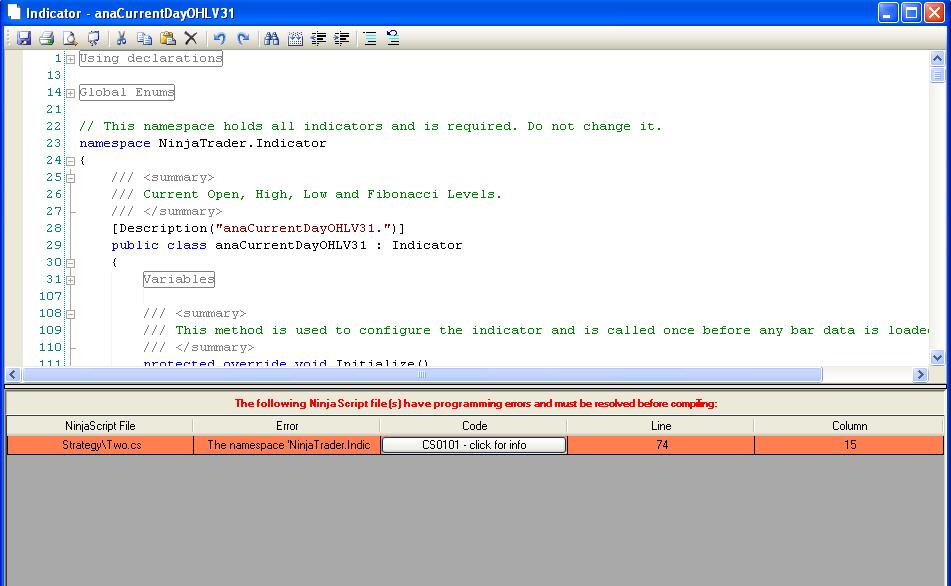
Task: Collapse the summary comment at line 108
Action: click(70, 314)
